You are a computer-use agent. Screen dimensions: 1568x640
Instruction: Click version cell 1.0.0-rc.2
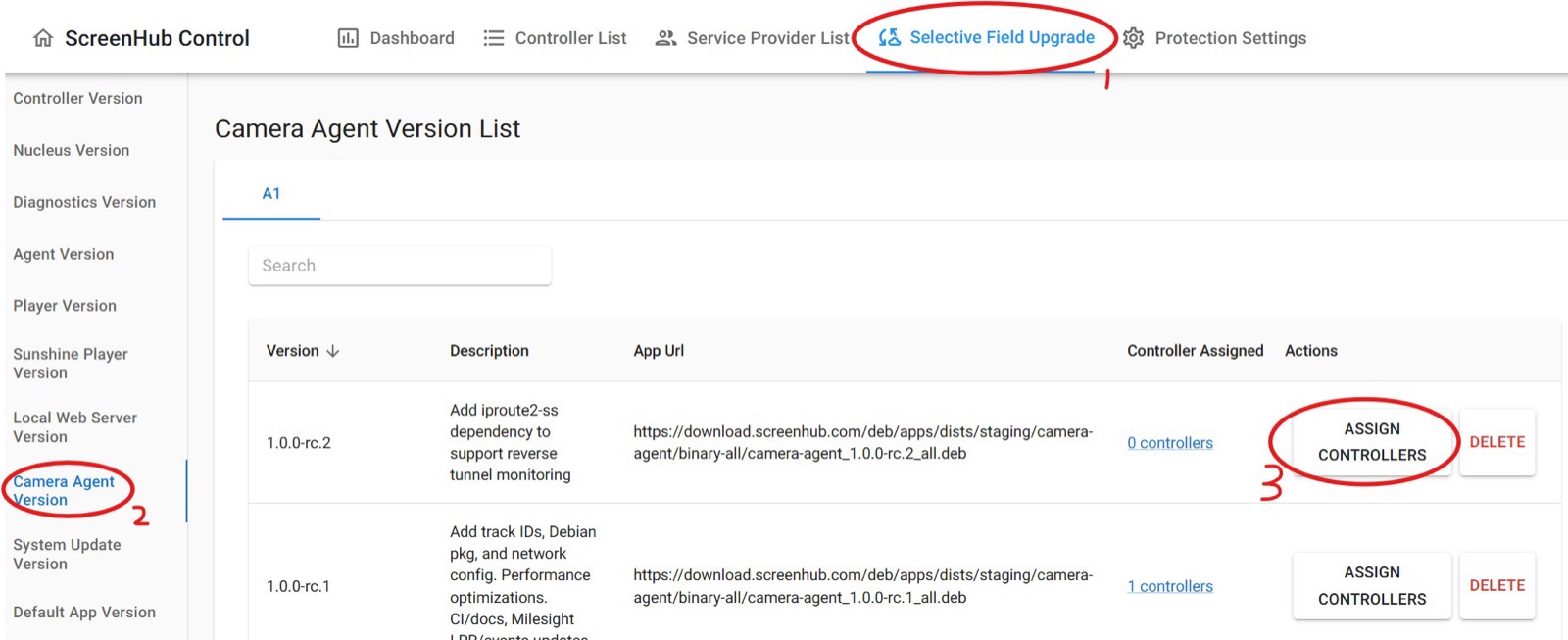point(299,443)
